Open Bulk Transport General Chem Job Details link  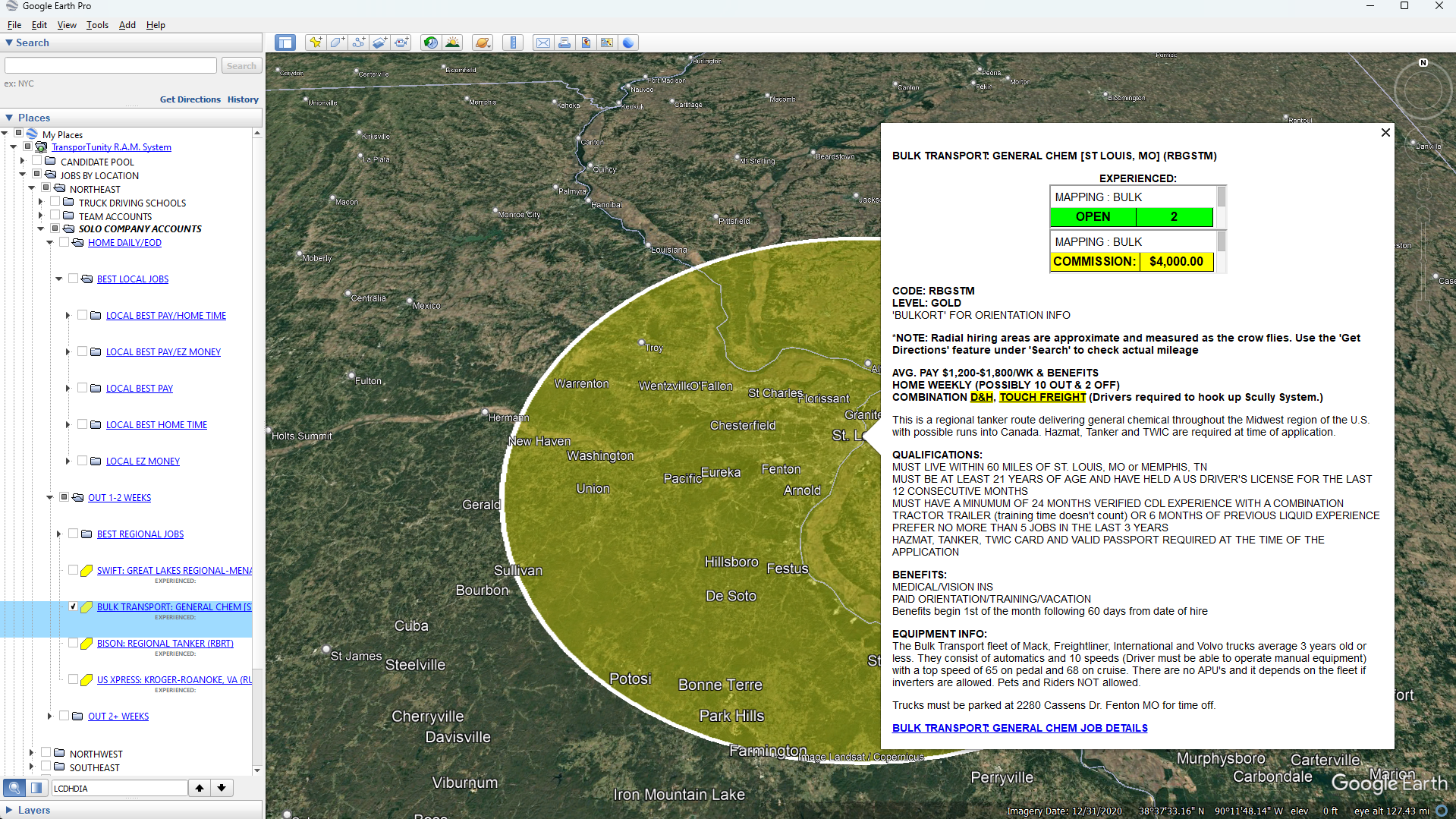tap(1019, 728)
